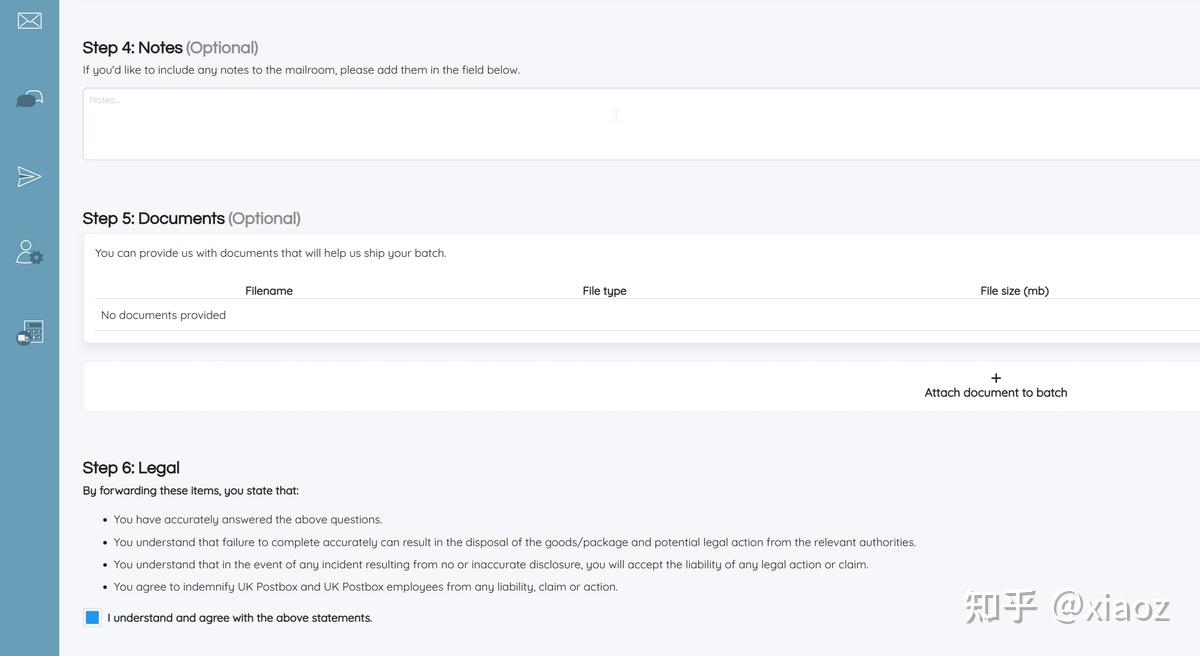Open the shipping calculator icon
This screenshot has height=656, width=1200.
point(30,333)
